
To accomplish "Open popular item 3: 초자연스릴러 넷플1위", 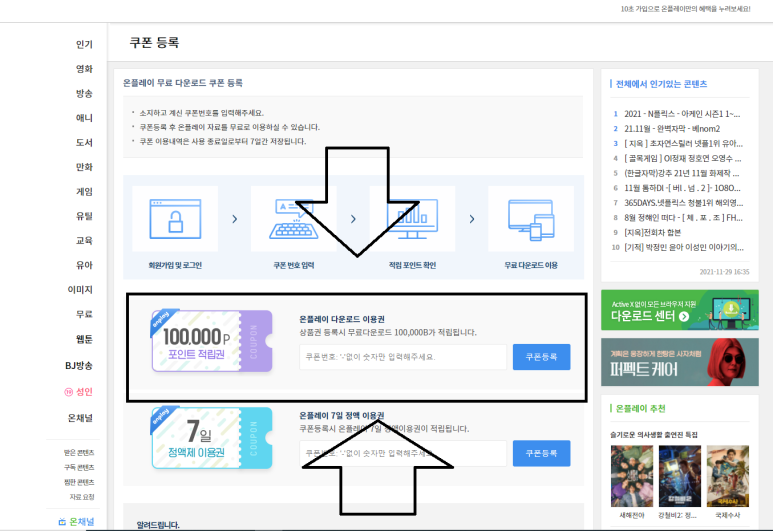I will pyautogui.click(x=683, y=143).
